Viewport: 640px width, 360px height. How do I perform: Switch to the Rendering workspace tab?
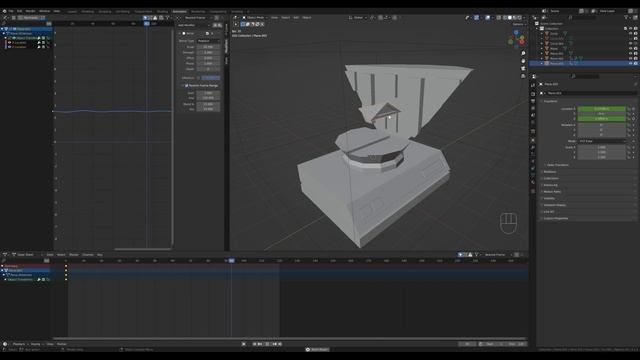[x=198, y=11]
